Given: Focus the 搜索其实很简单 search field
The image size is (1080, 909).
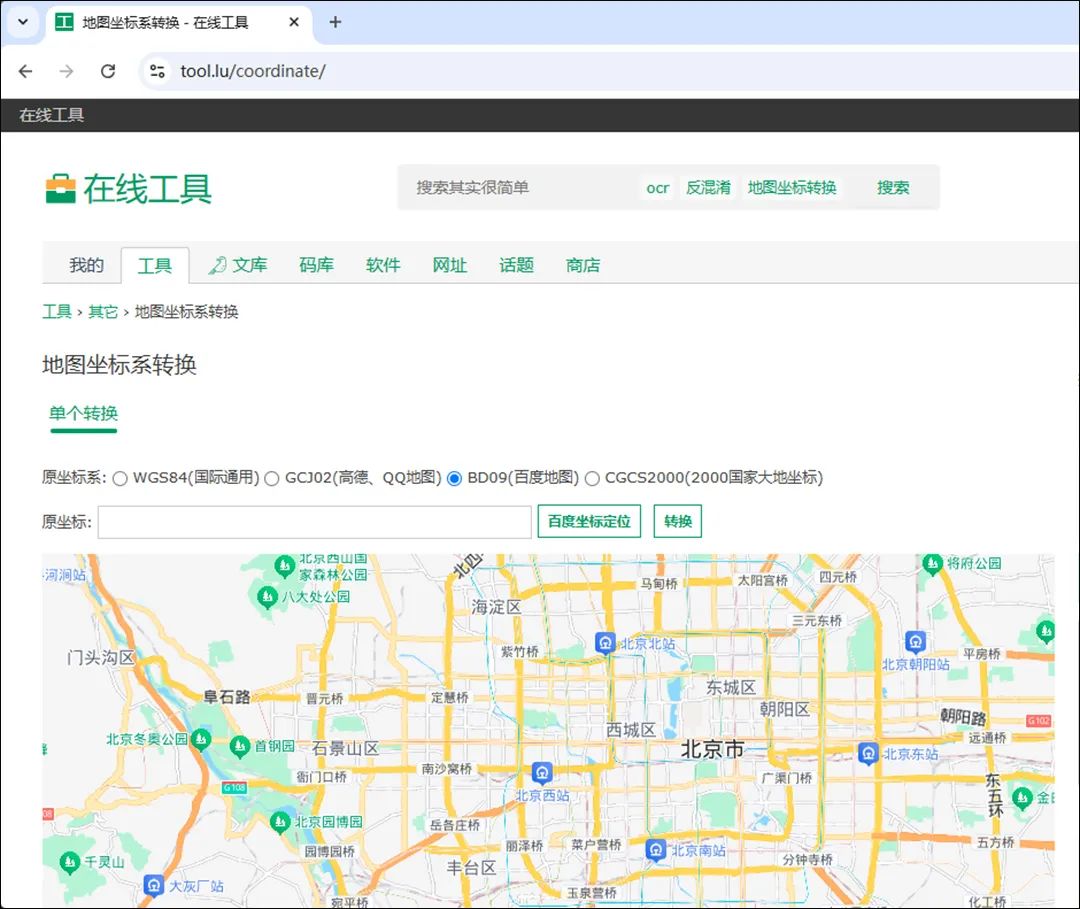Looking at the screenshot, I should 517,187.
